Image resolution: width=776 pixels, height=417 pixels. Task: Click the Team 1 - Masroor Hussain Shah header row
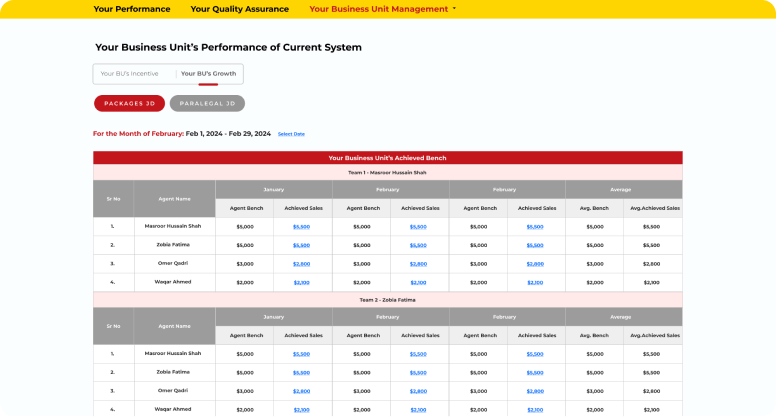click(387, 172)
